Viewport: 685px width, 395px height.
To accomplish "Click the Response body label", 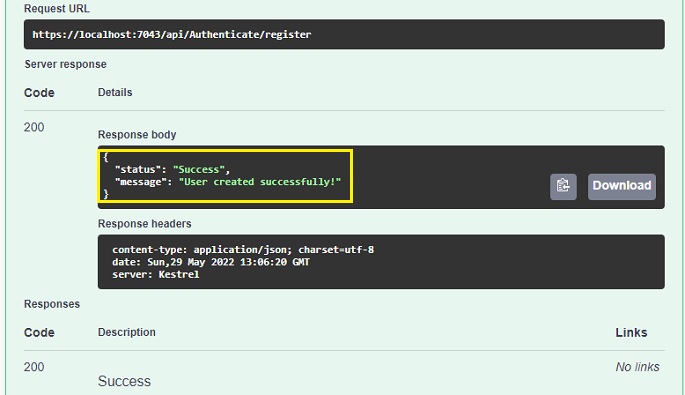I will [x=137, y=135].
